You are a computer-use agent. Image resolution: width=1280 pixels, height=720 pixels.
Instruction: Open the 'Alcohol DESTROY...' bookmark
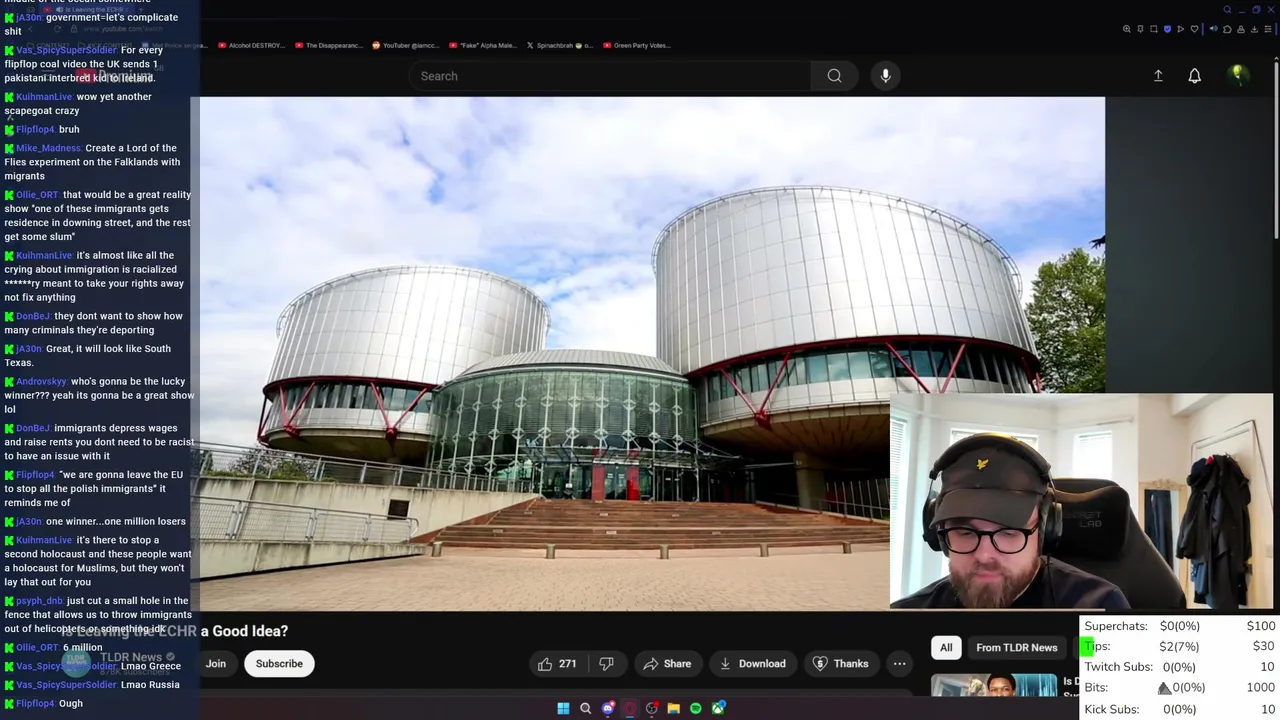(x=251, y=45)
